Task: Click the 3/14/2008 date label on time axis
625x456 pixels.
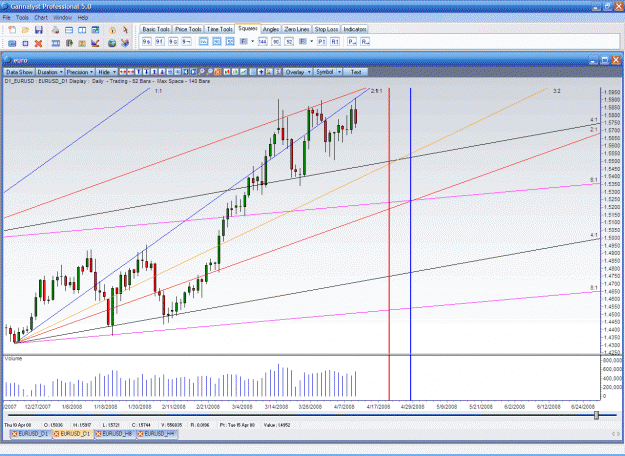Action: pos(277,407)
